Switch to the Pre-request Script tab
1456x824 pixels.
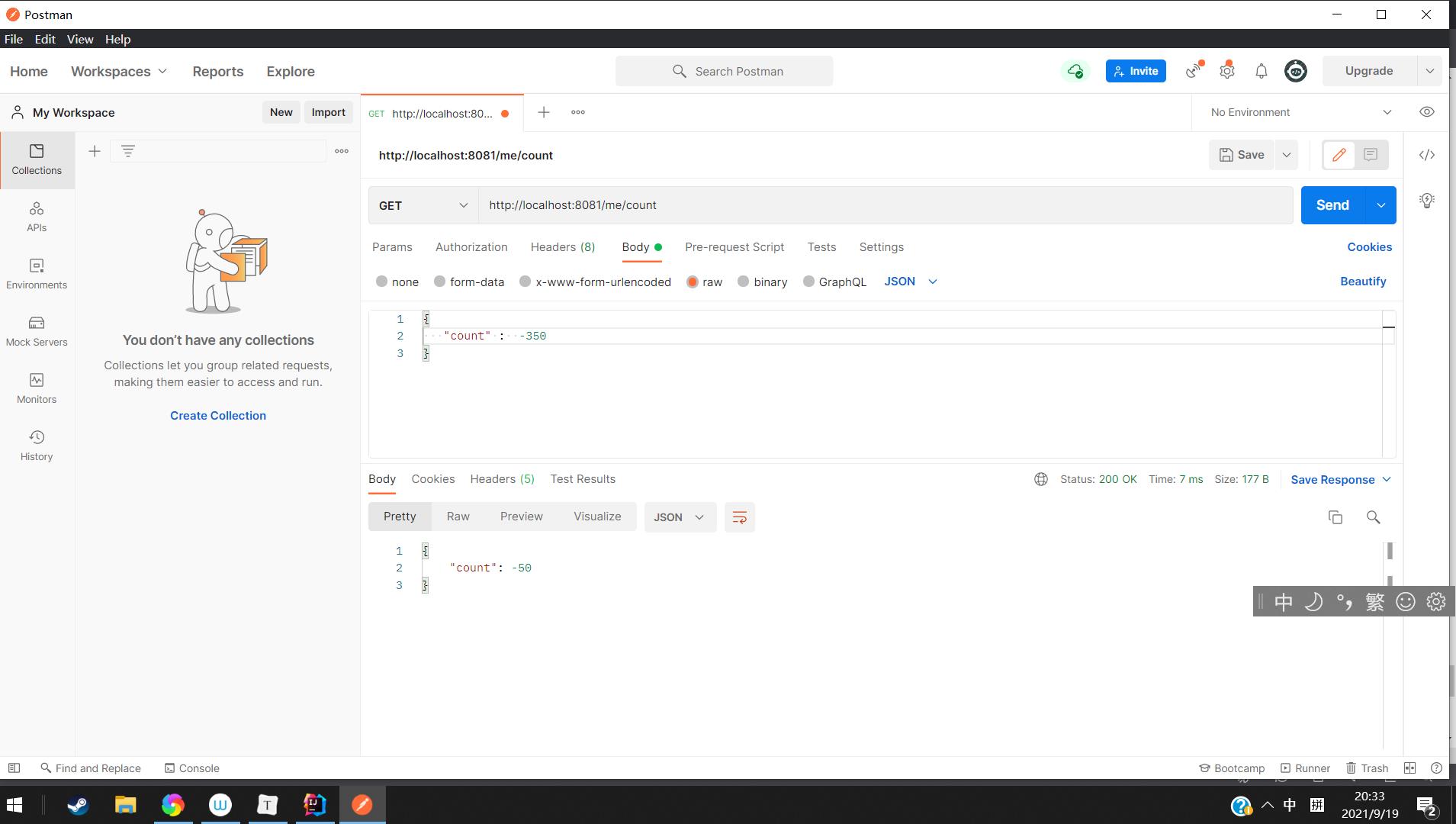coord(734,247)
